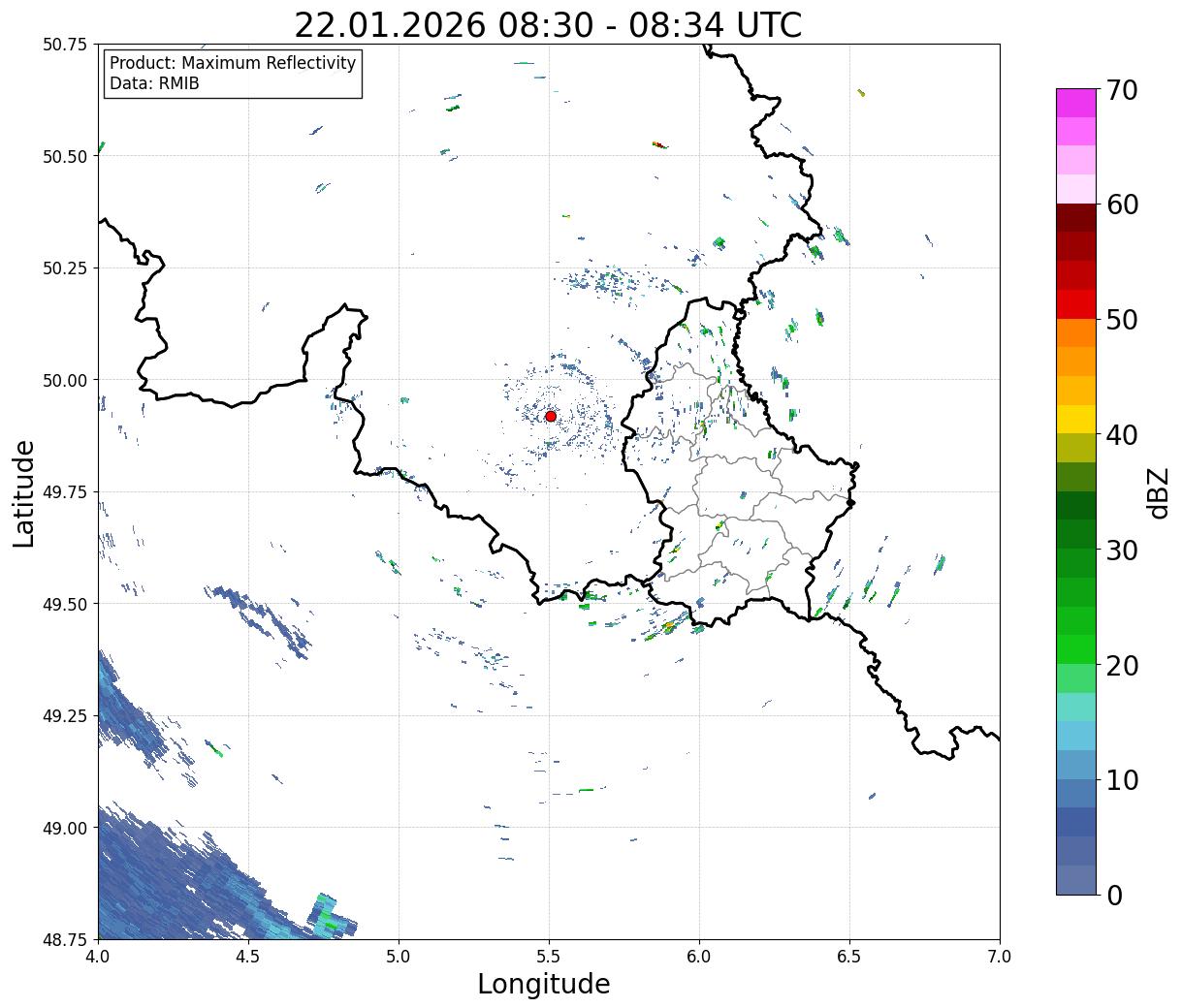The width and height of the screenshot is (1182, 1008).
Task: Click the plot title timestamp text
Action: [x=548, y=25]
